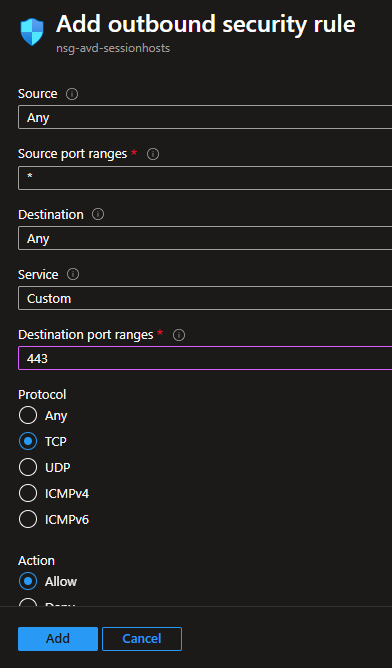Select the Any protocol radio button

pos(28,415)
